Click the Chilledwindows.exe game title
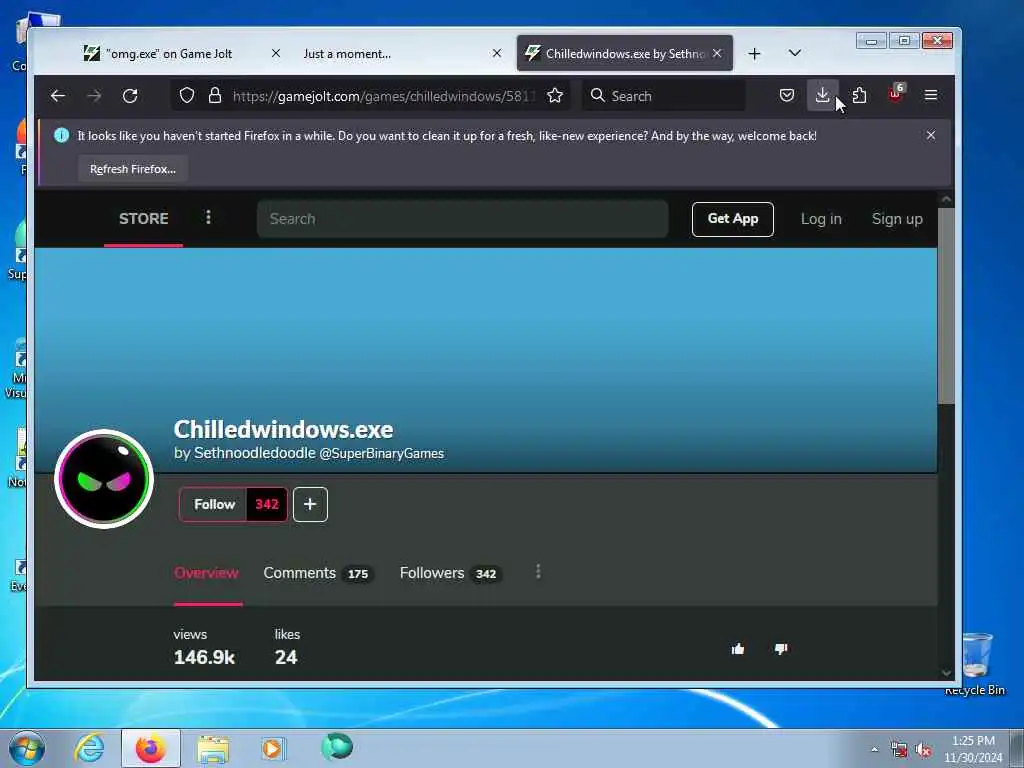Image resolution: width=1024 pixels, height=768 pixels. (283, 430)
